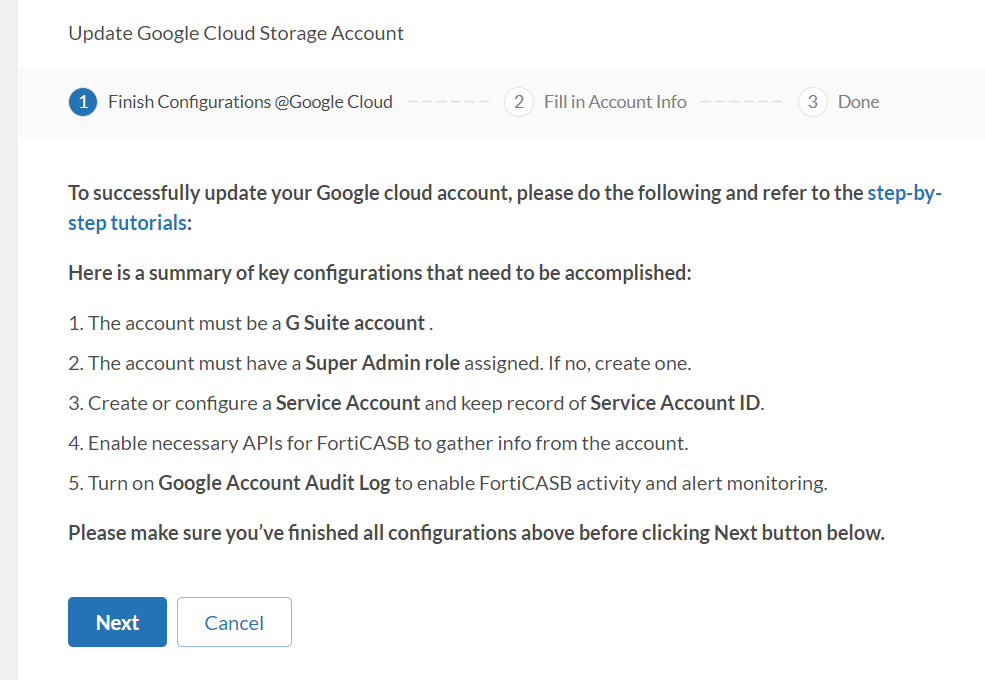Select the Fill in Account Info step
Viewport: 985px width, 680px height.
pyautogui.click(x=615, y=101)
